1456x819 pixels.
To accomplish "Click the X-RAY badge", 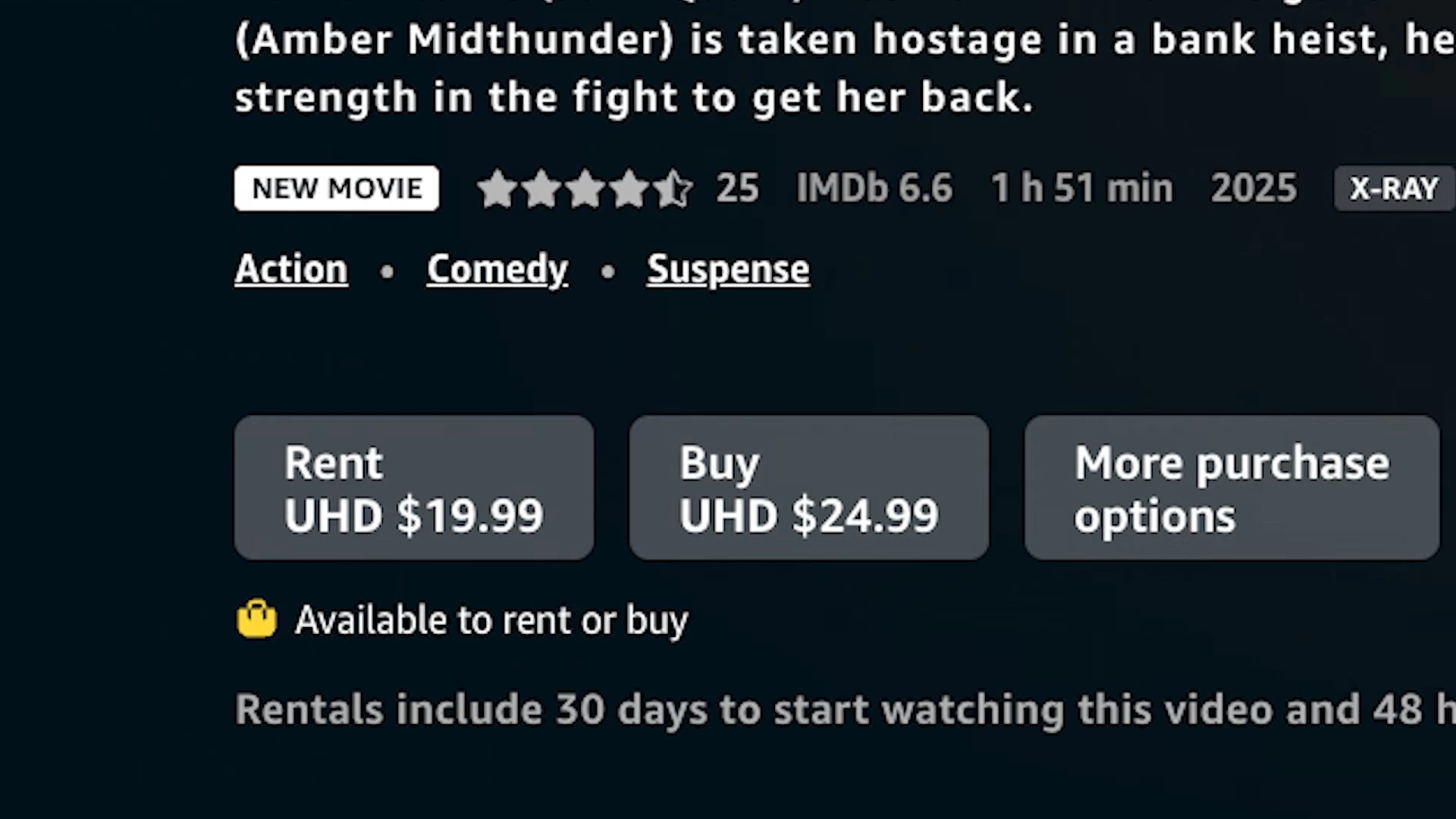I will (x=1394, y=188).
